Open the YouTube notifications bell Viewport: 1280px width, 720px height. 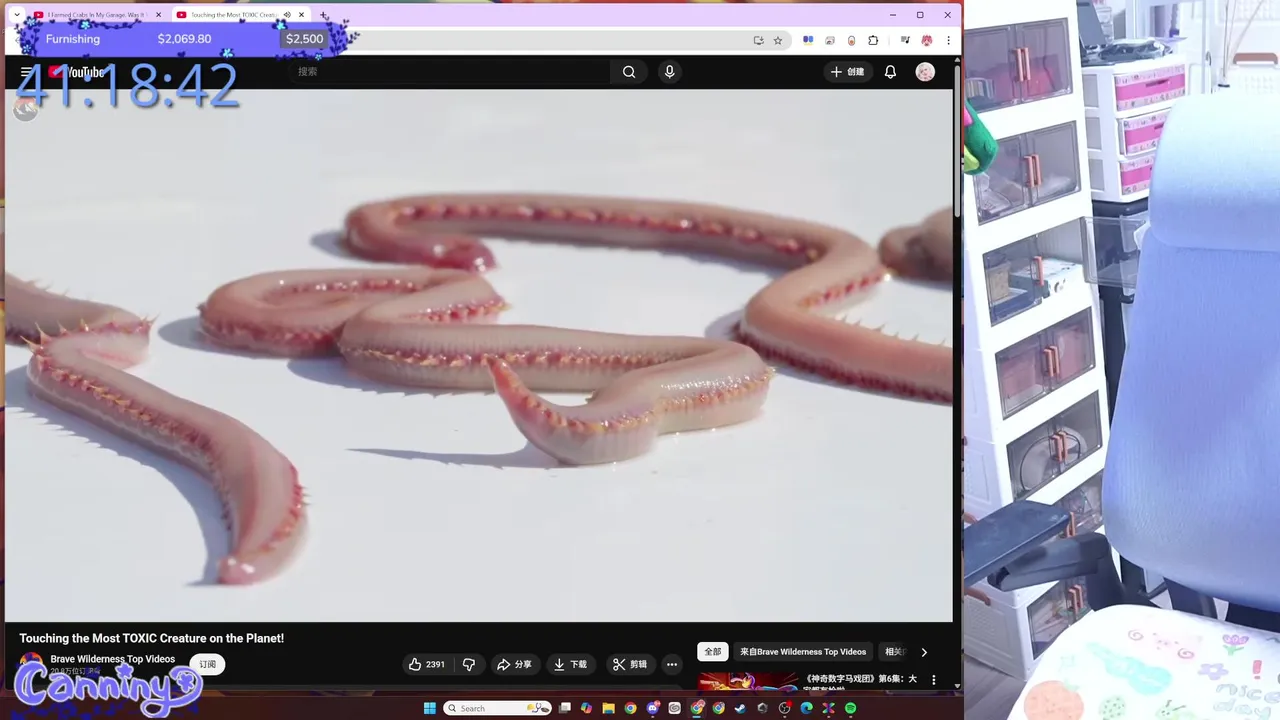(x=890, y=72)
